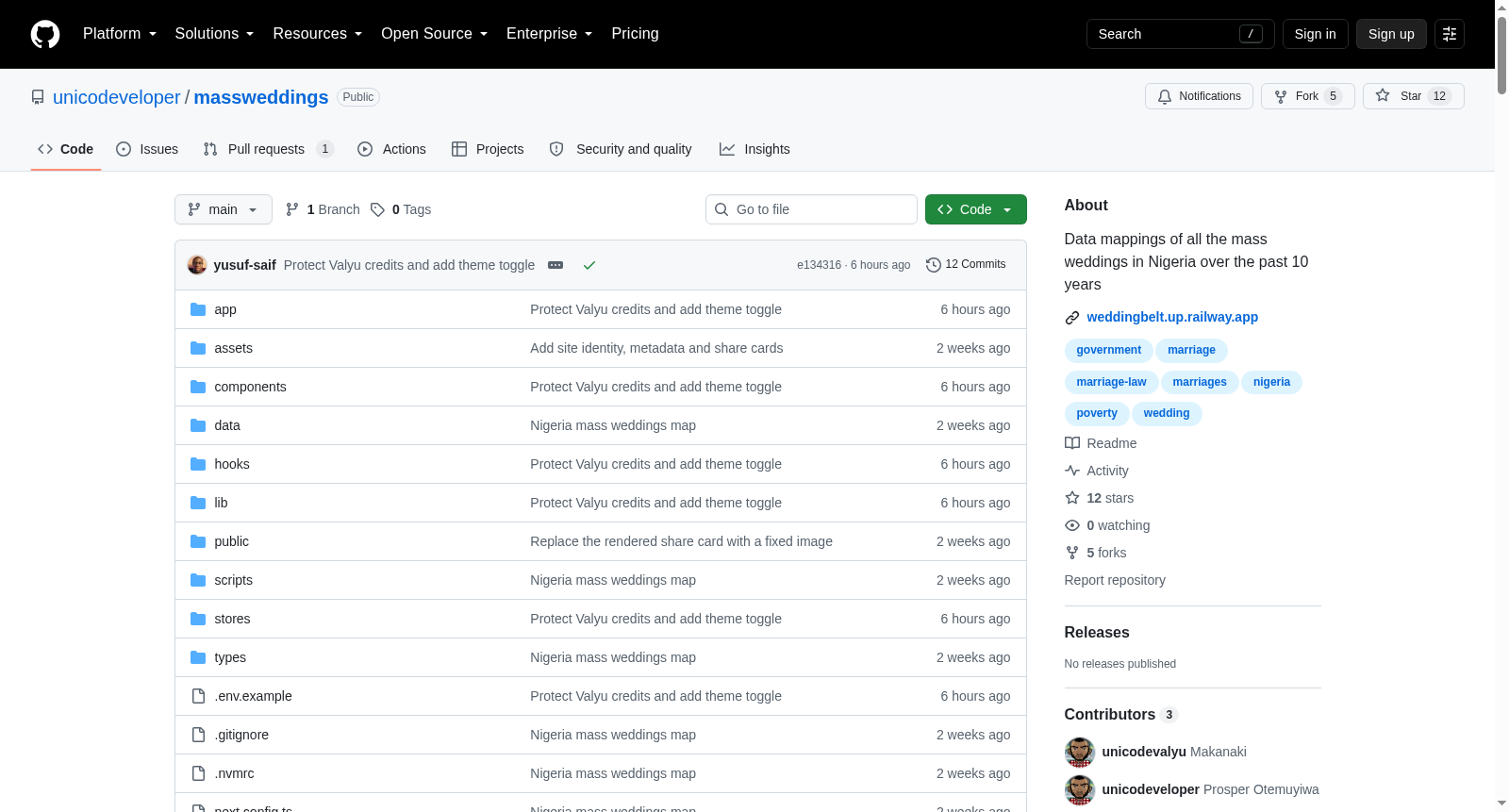Select the poverty topic tag
The height and width of the screenshot is (812, 1509).
tap(1097, 413)
